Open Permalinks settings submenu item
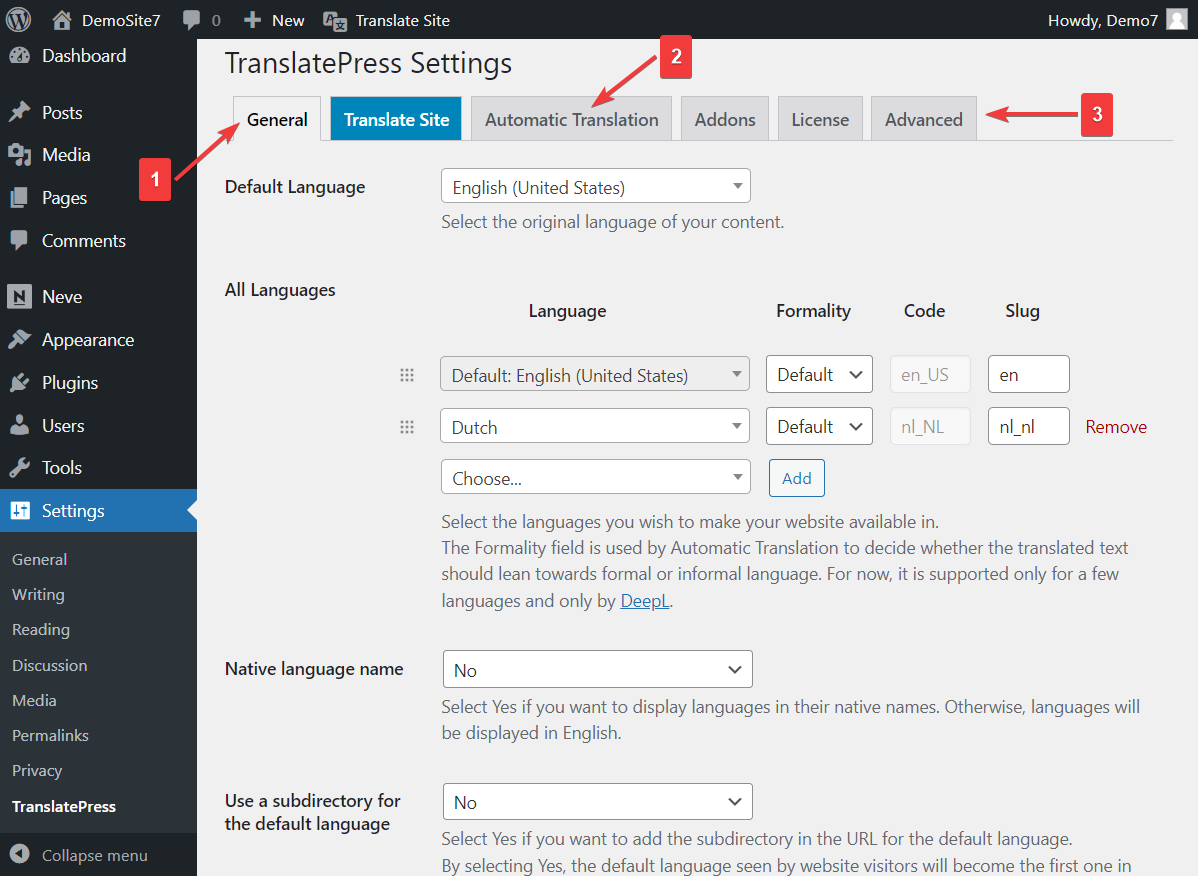This screenshot has width=1198, height=876. pyautogui.click(x=50, y=735)
